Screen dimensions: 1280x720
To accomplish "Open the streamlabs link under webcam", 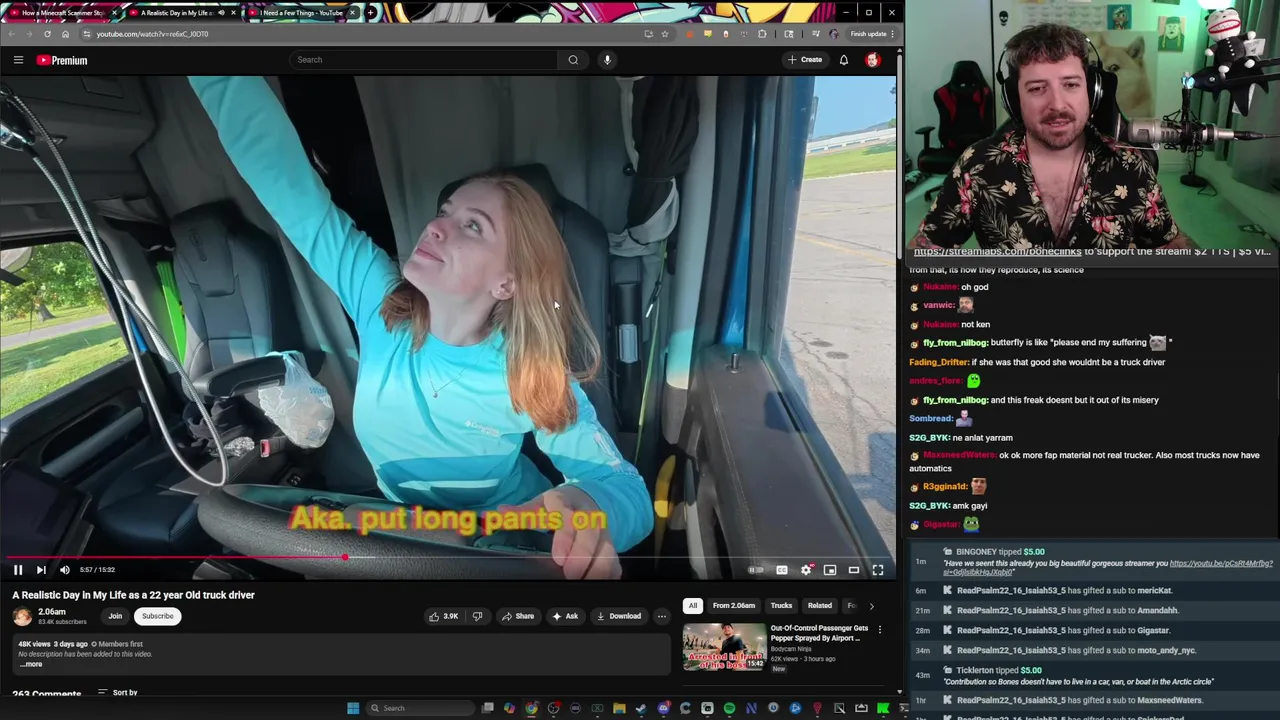I will [997, 252].
